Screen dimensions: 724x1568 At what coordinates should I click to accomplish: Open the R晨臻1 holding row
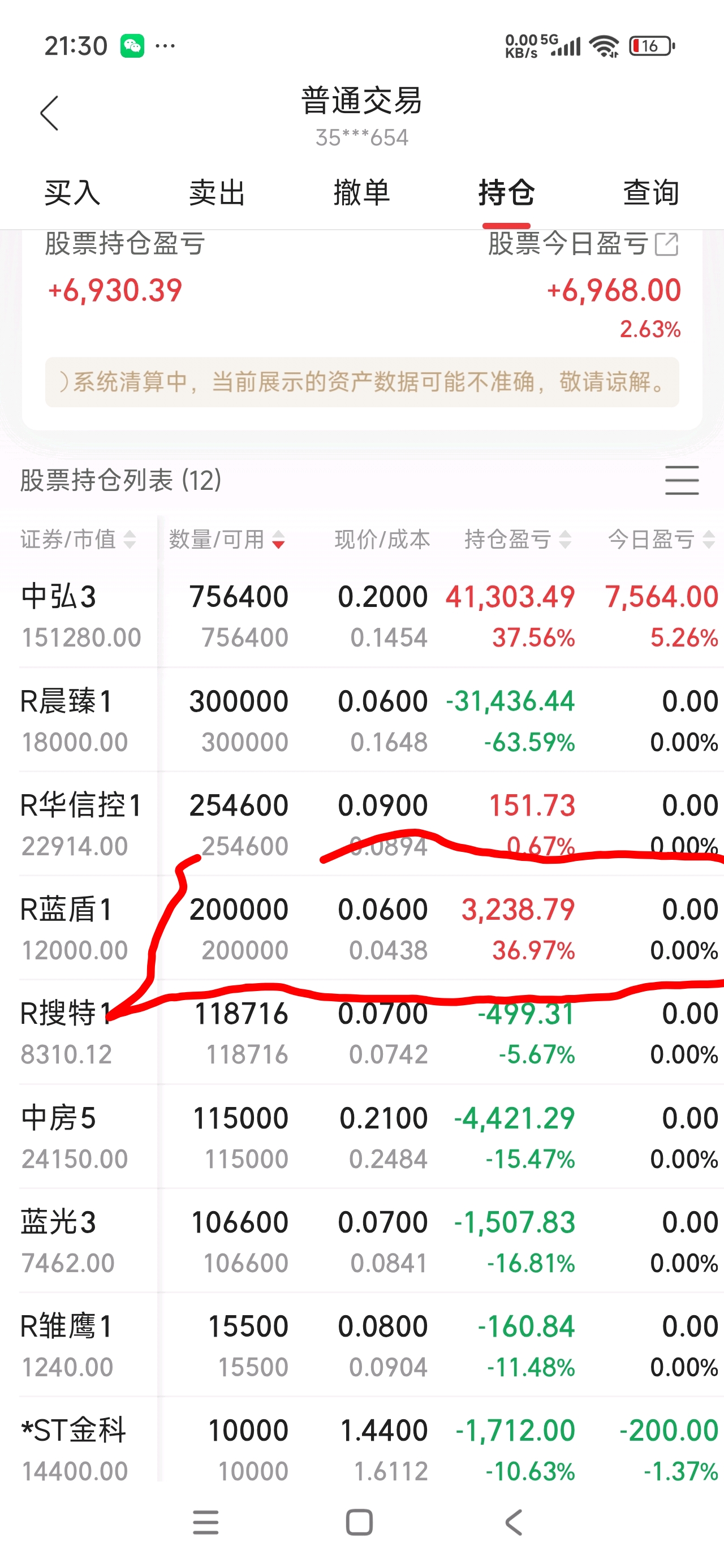[x=361, y=720]
